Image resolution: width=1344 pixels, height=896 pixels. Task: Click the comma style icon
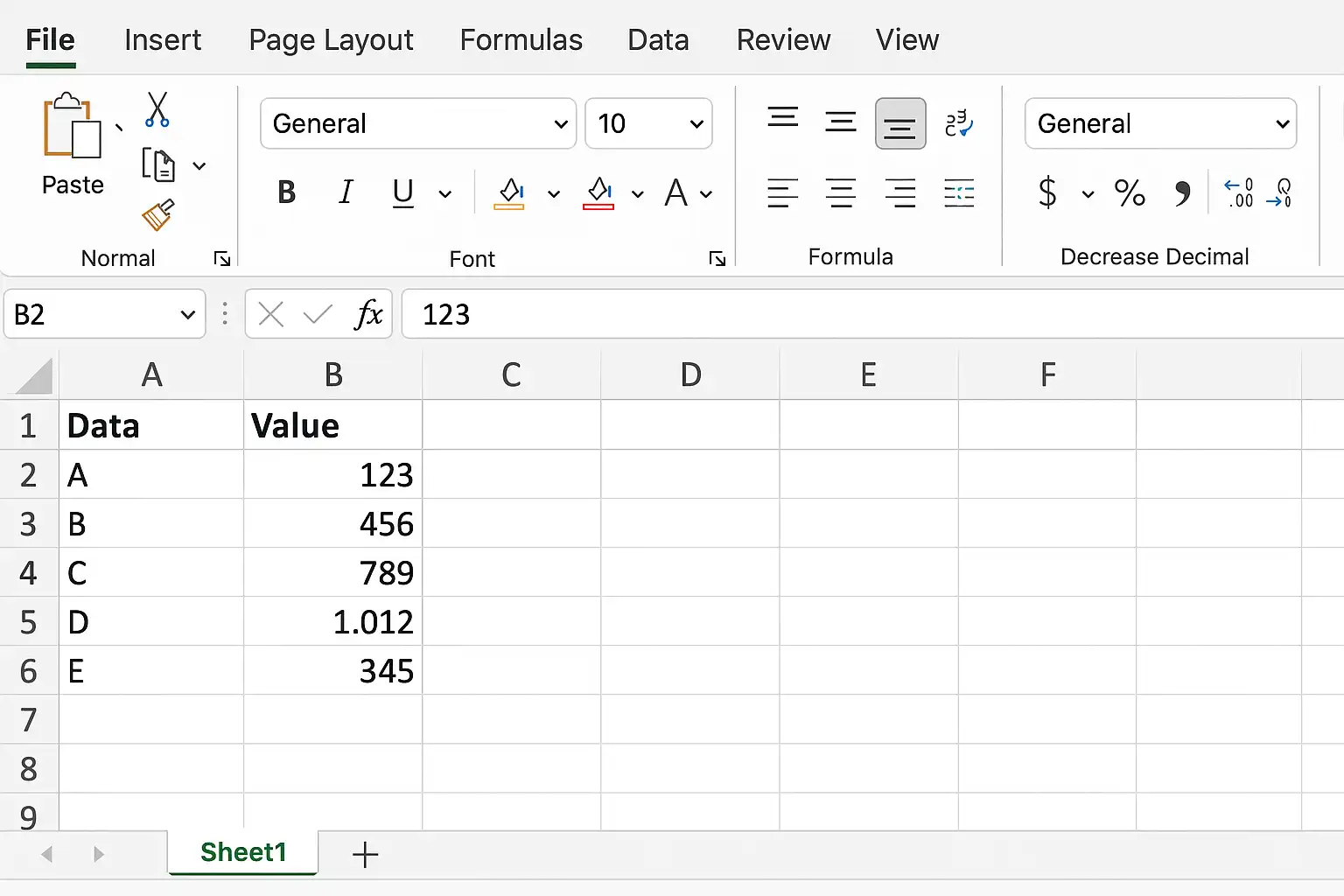pos(1182,193)
